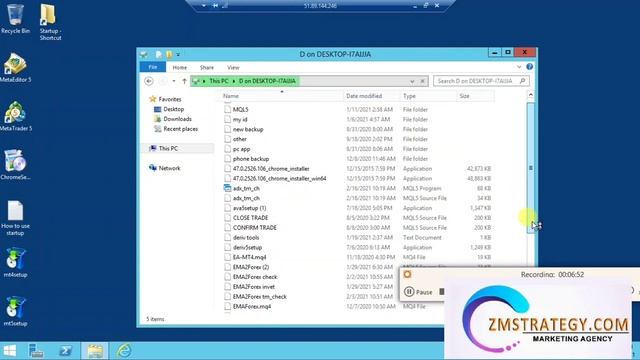Switch to the View ribbon tab
Screen dimensions: 640x360
pyautogui.click(x=233, y=67)
